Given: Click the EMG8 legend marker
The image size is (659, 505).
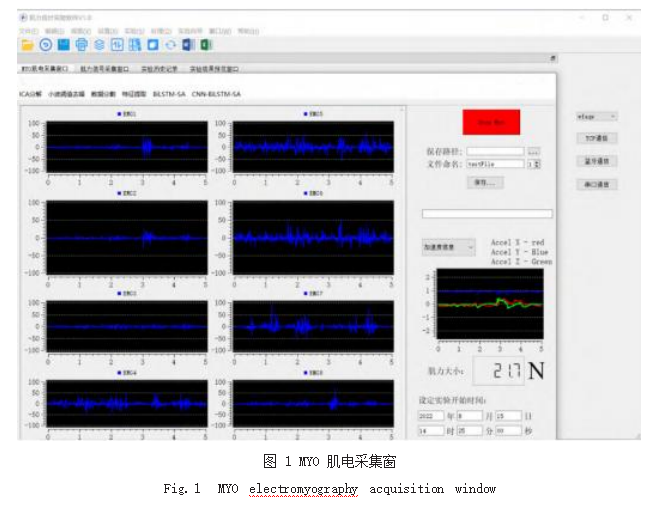Looking at the screenshot, I should [x=306, y=373].
